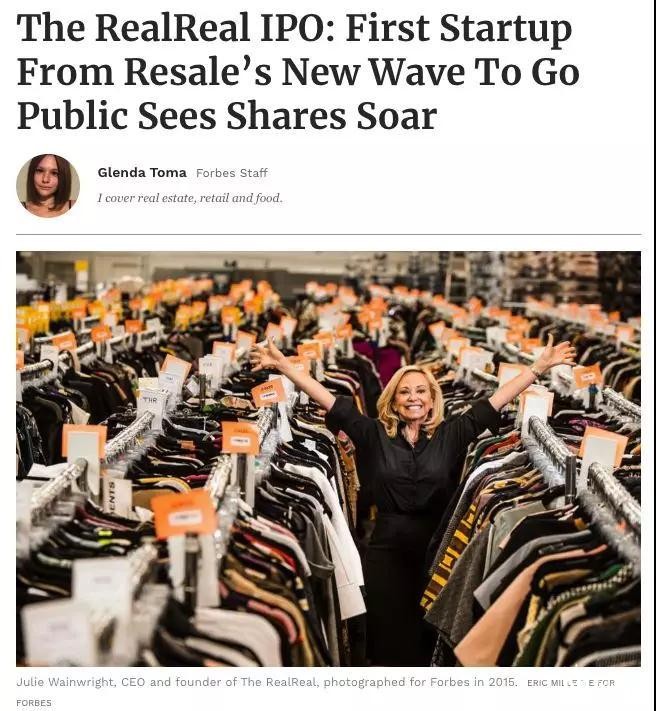
Task: Click the divider line beneath the author section
Action: click(329, 234)
